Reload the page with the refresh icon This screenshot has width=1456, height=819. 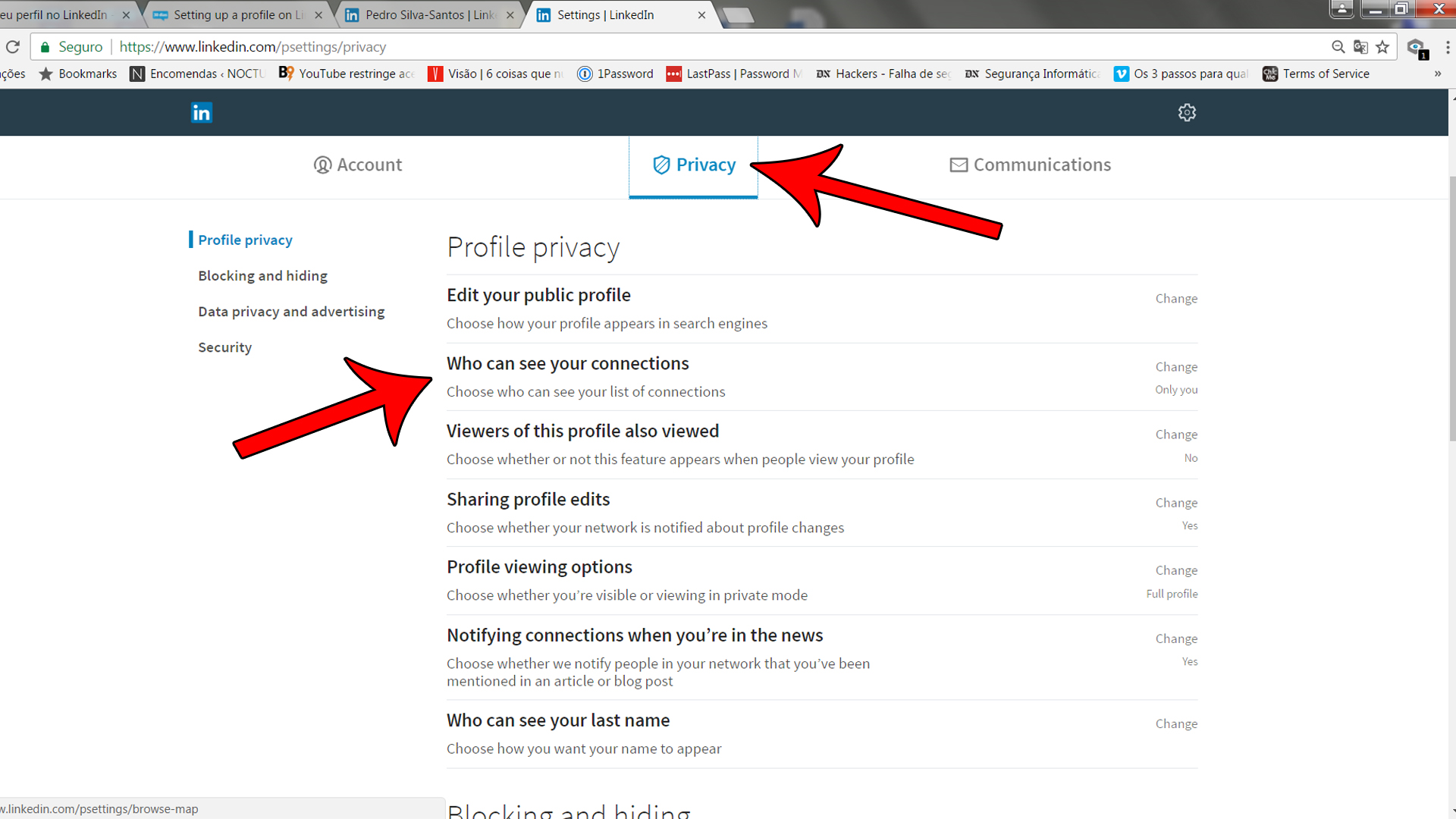point(13,47)
